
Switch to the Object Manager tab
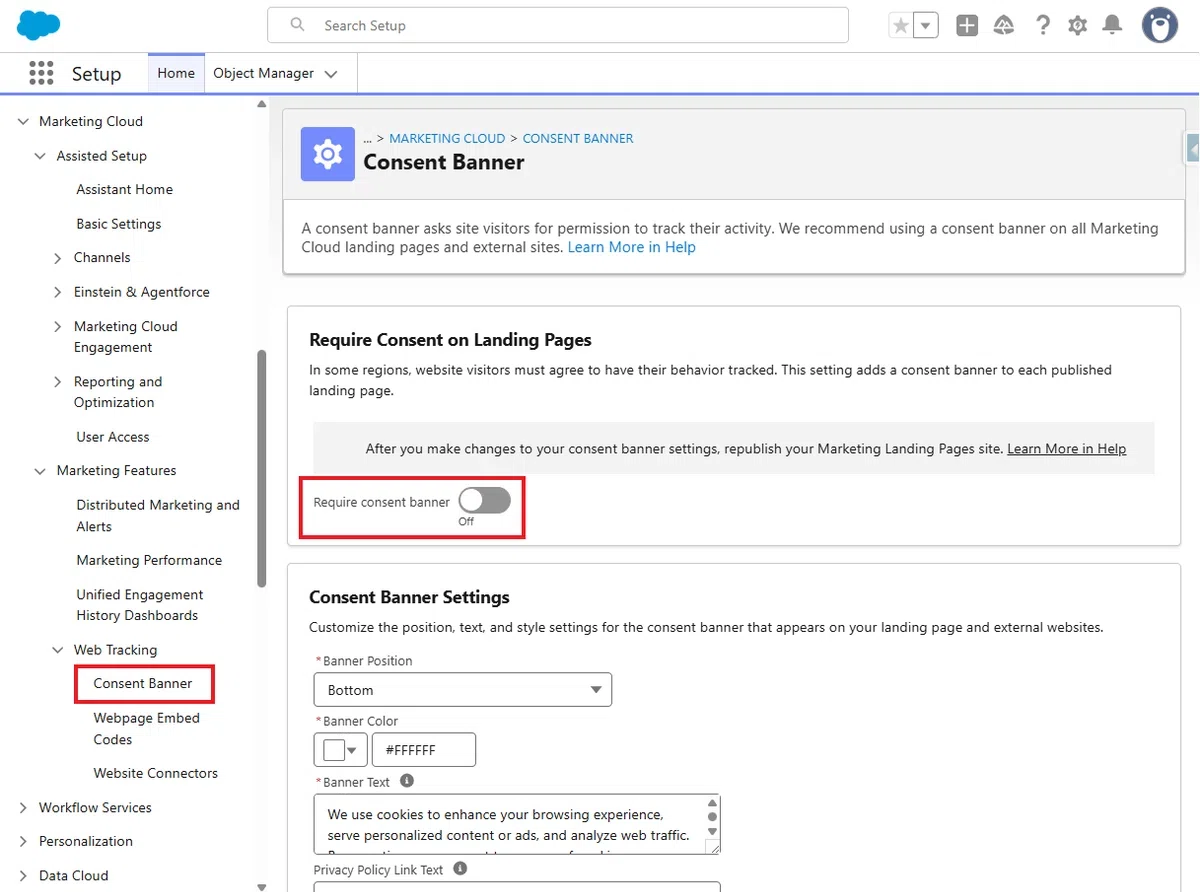coord(263,73)
